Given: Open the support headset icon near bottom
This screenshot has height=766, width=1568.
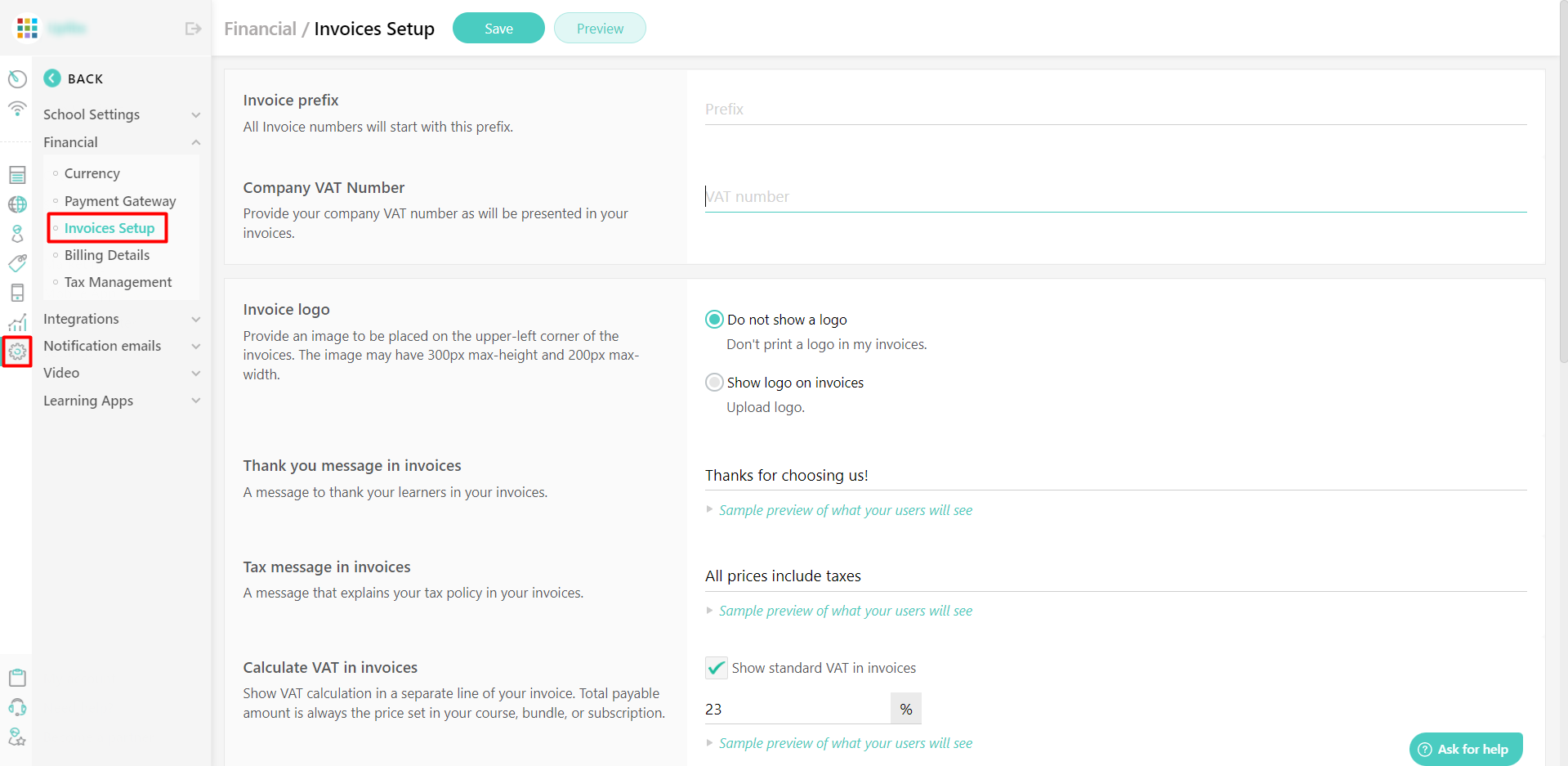Looking at the screenshot, I should (17, 707).
